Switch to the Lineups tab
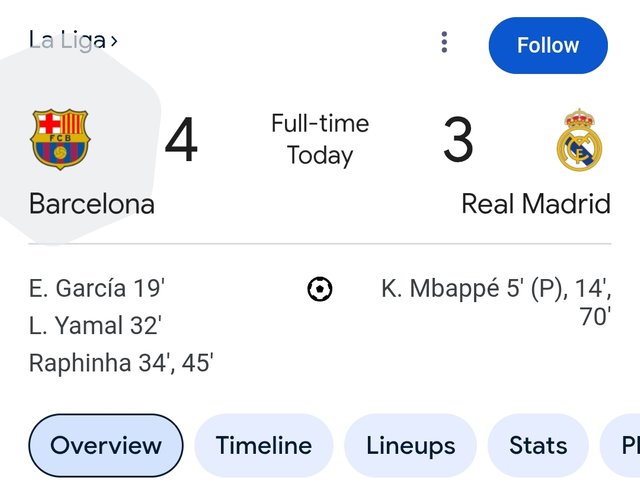The image size is (640, 486). coord(411,445)
